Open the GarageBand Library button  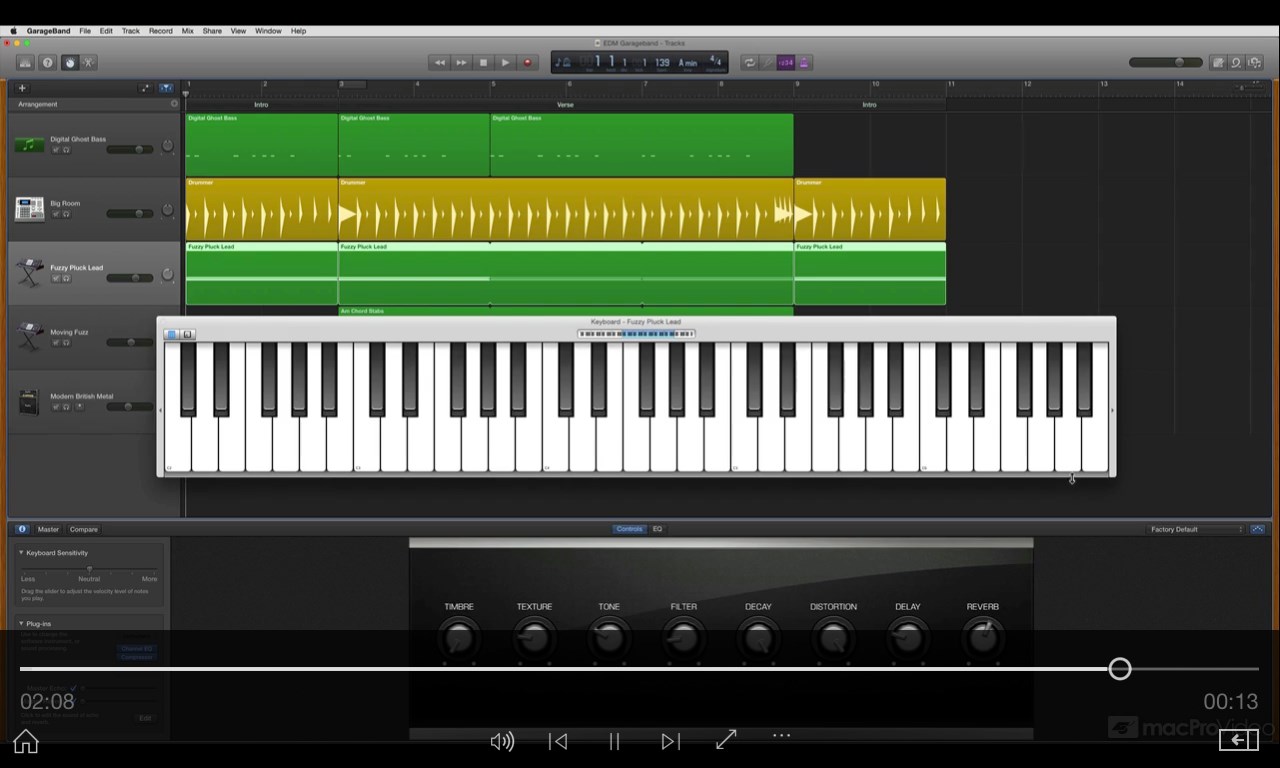tap(26, 63)
